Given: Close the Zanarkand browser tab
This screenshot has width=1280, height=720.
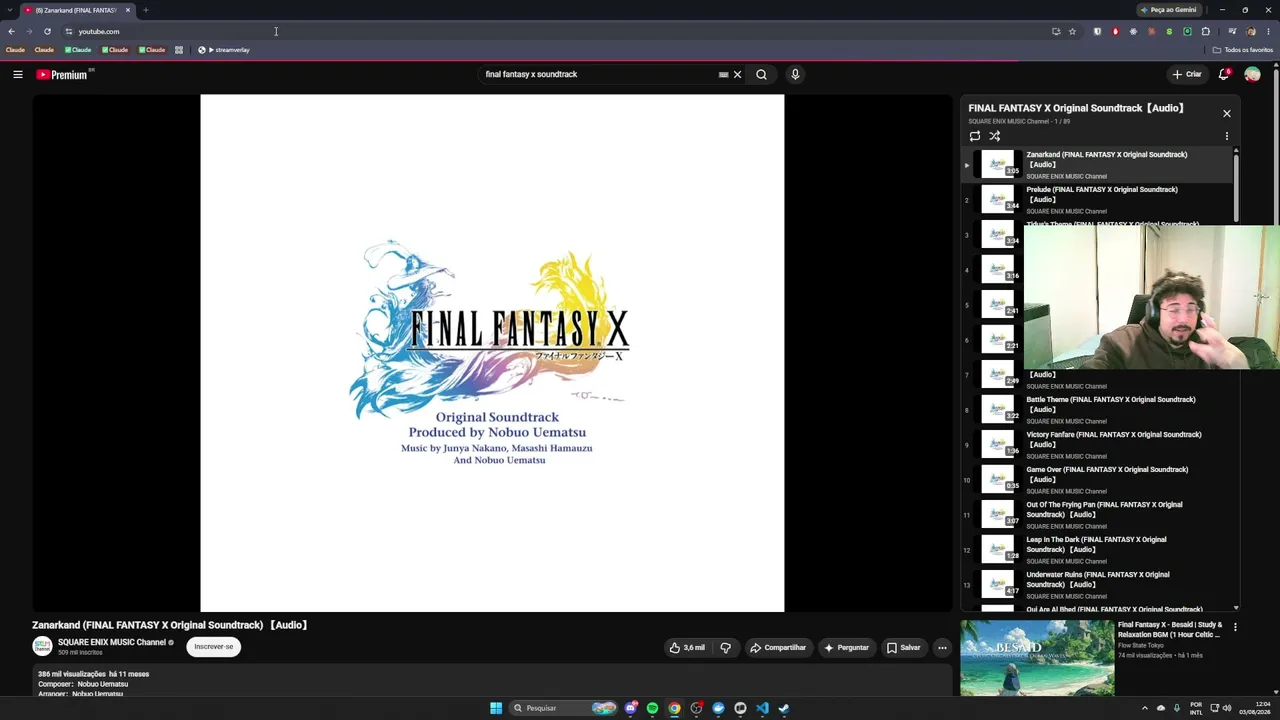Looking at the screenshot, I should (x=128, y=10).
